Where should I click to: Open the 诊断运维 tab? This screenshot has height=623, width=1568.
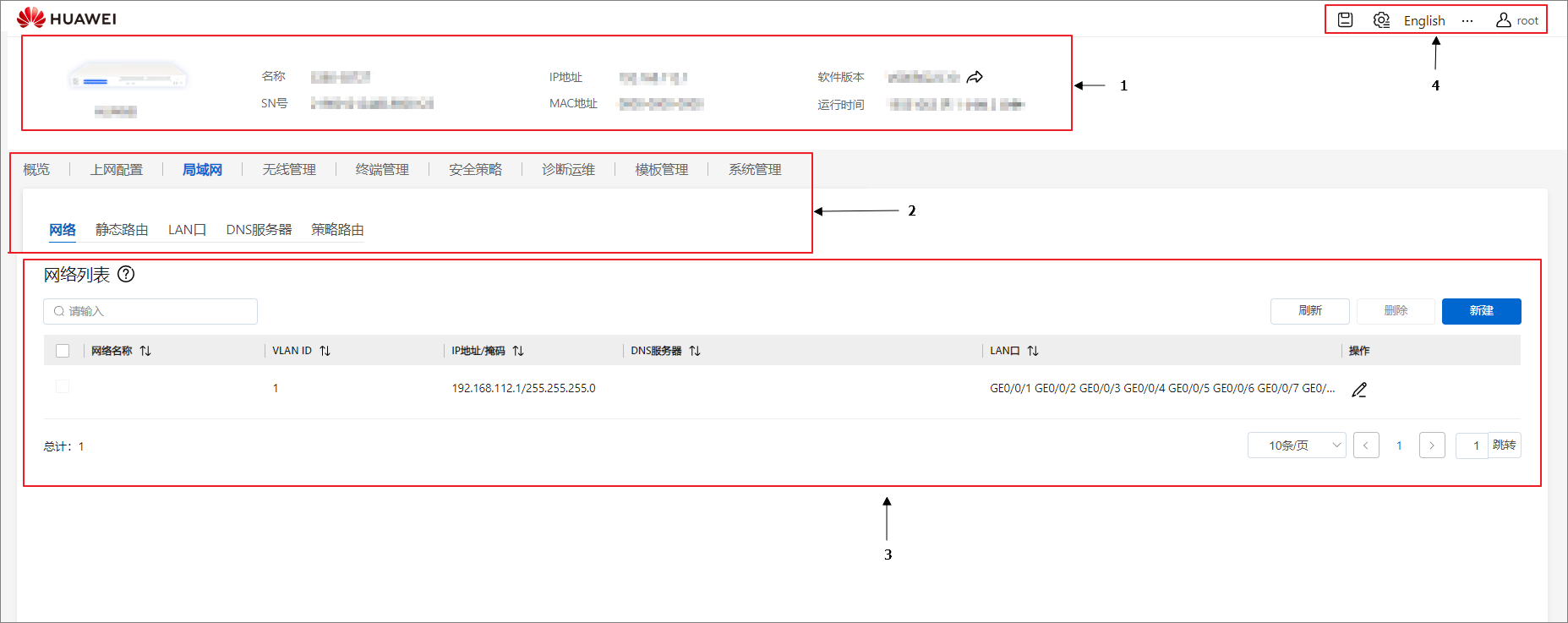pos(568,170)
